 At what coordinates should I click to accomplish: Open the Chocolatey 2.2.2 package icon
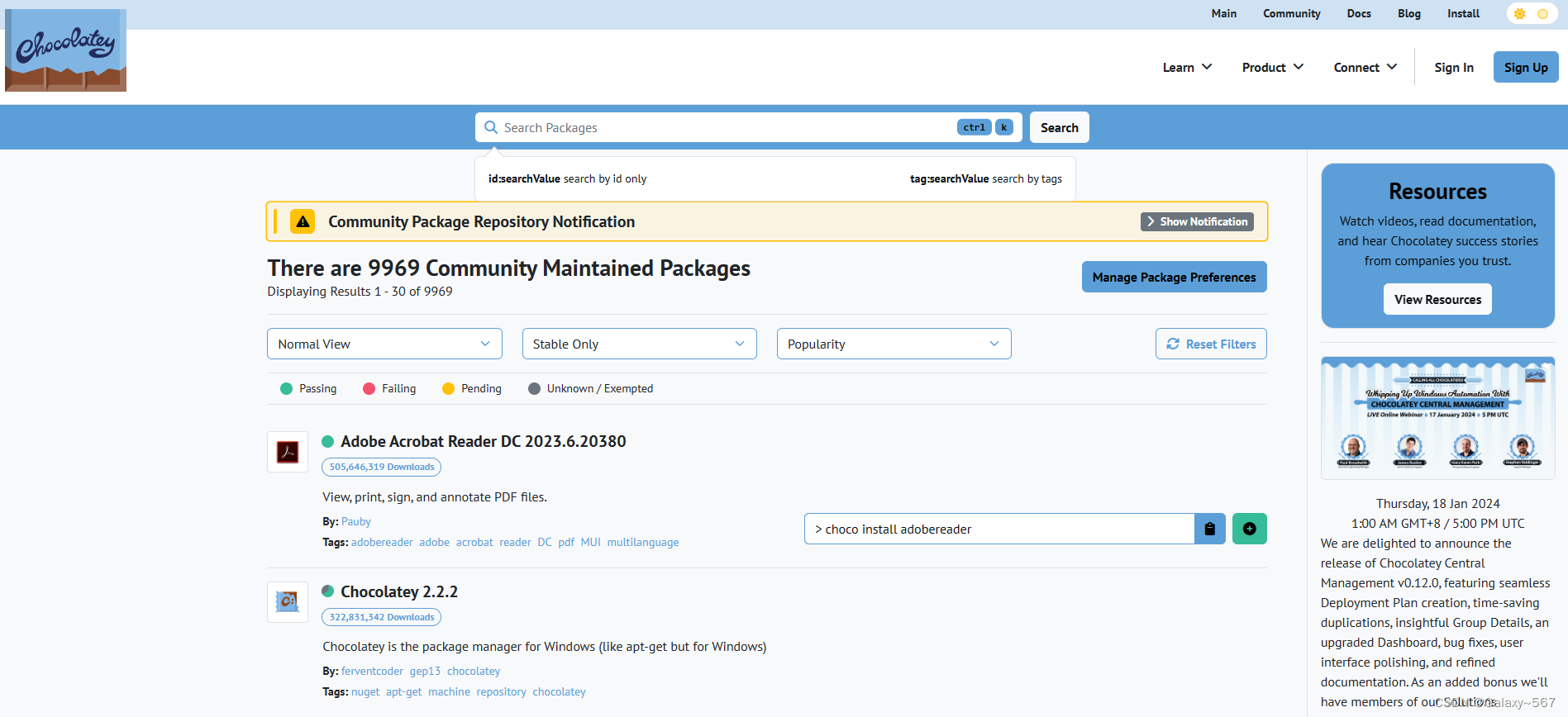(288, 602)
